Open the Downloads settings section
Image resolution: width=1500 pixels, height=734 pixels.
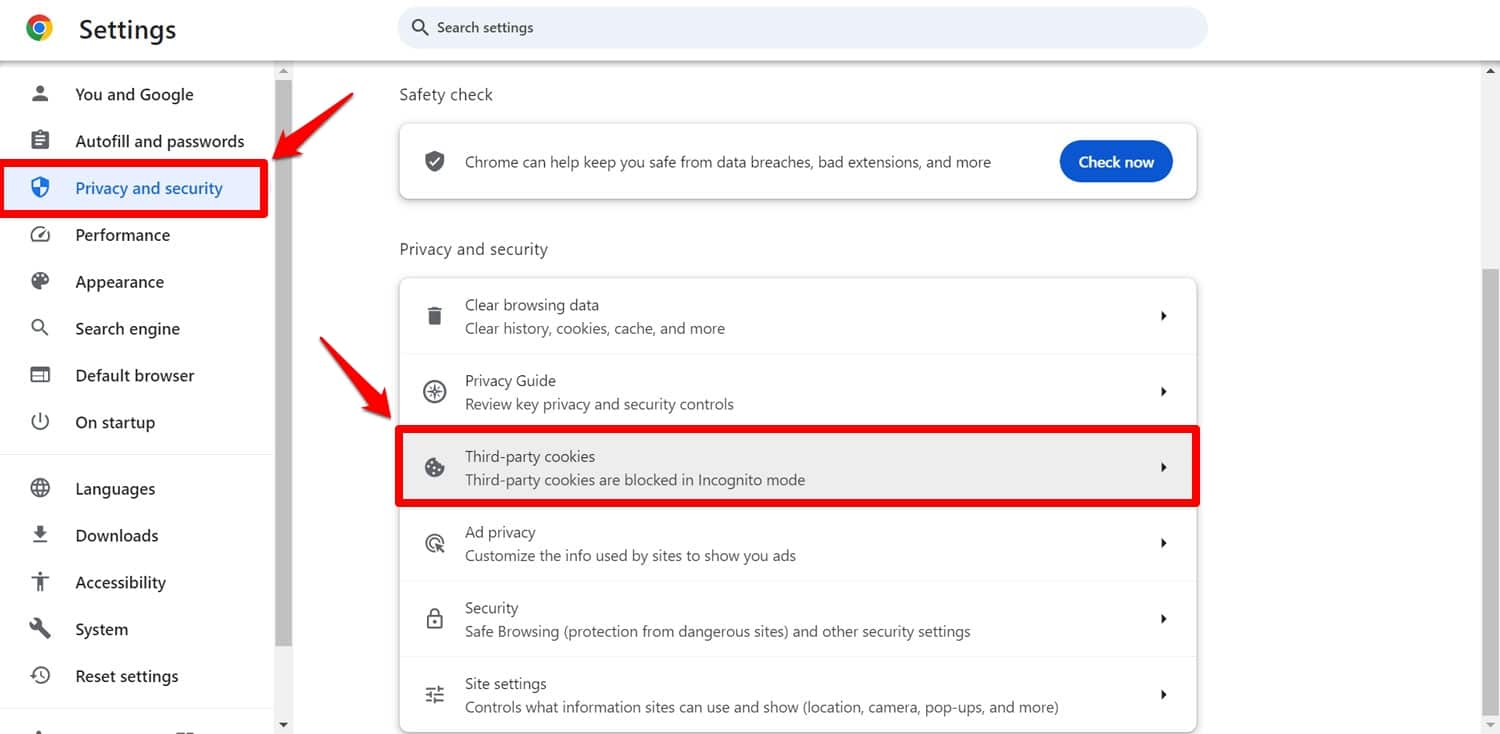[116, 536]
